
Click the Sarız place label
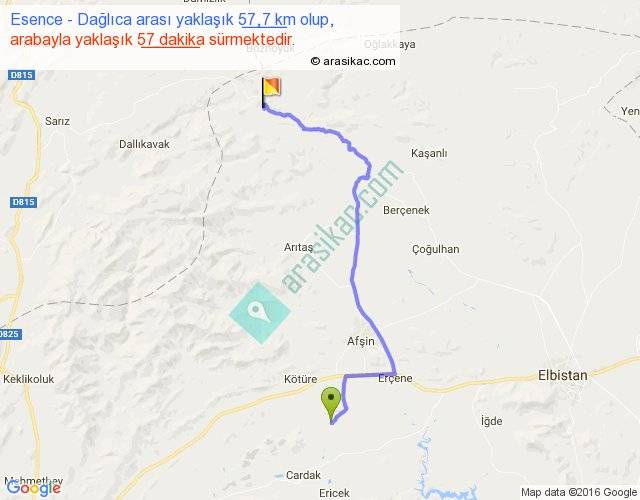[57, 121]
